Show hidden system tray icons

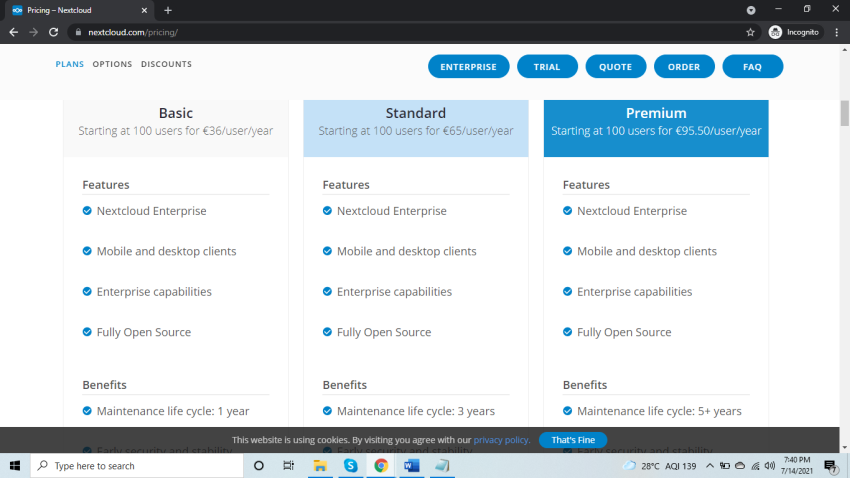tap(710, 466)
